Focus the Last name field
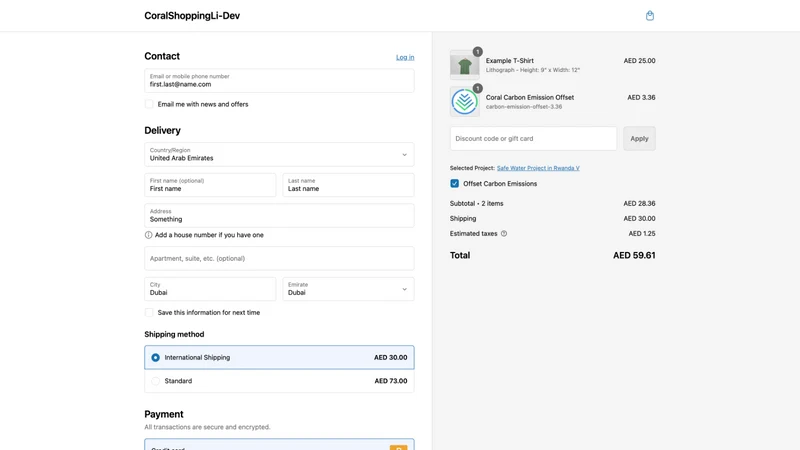800x450 pixels. pos(348,185)
